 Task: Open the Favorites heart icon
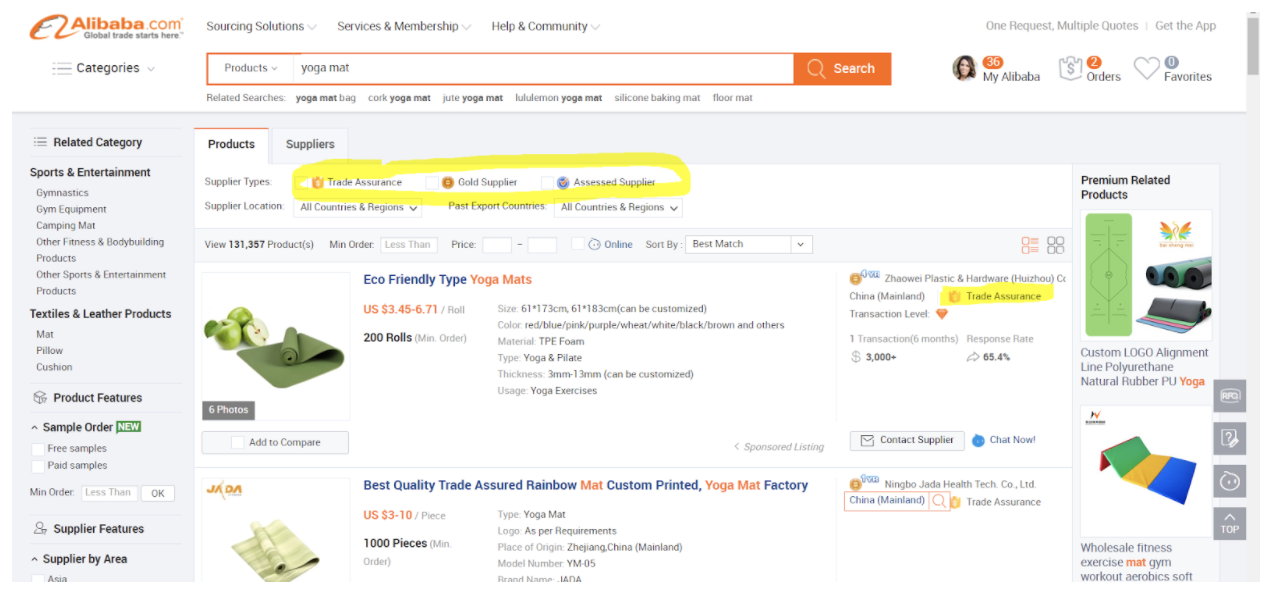pyautogui.click(x=1146, y=69)
